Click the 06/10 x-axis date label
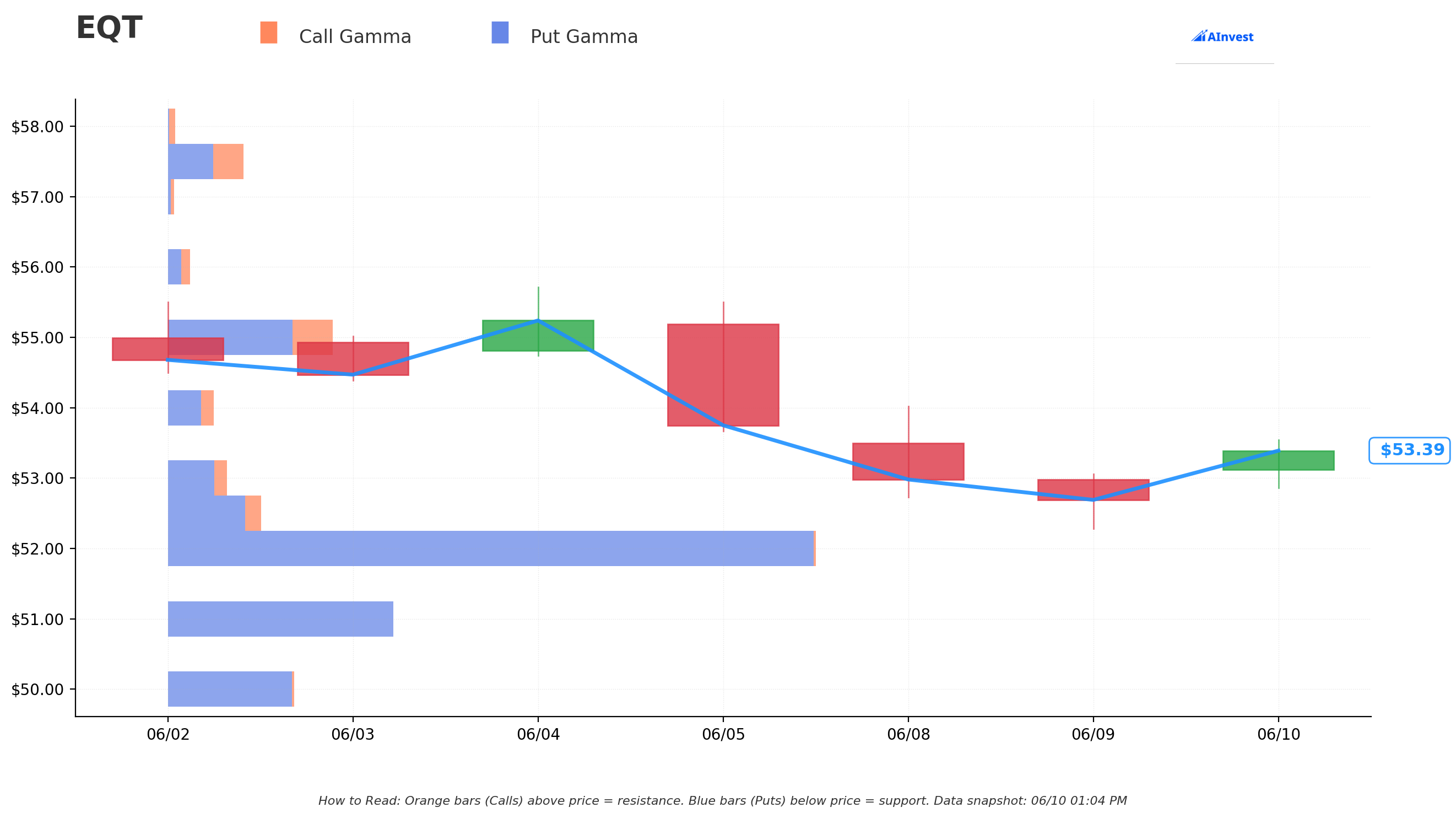 (x=1279, y=735)
